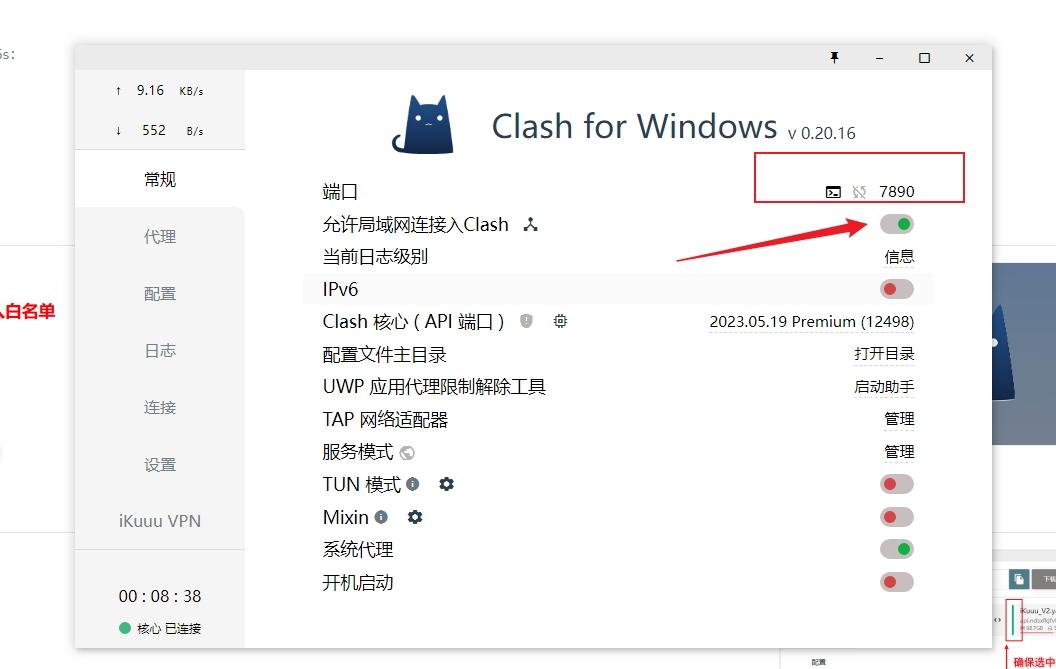This screenshot has width=1056, height=669.
Task: Click the 系统代理 label
Action: coord(358,550)
